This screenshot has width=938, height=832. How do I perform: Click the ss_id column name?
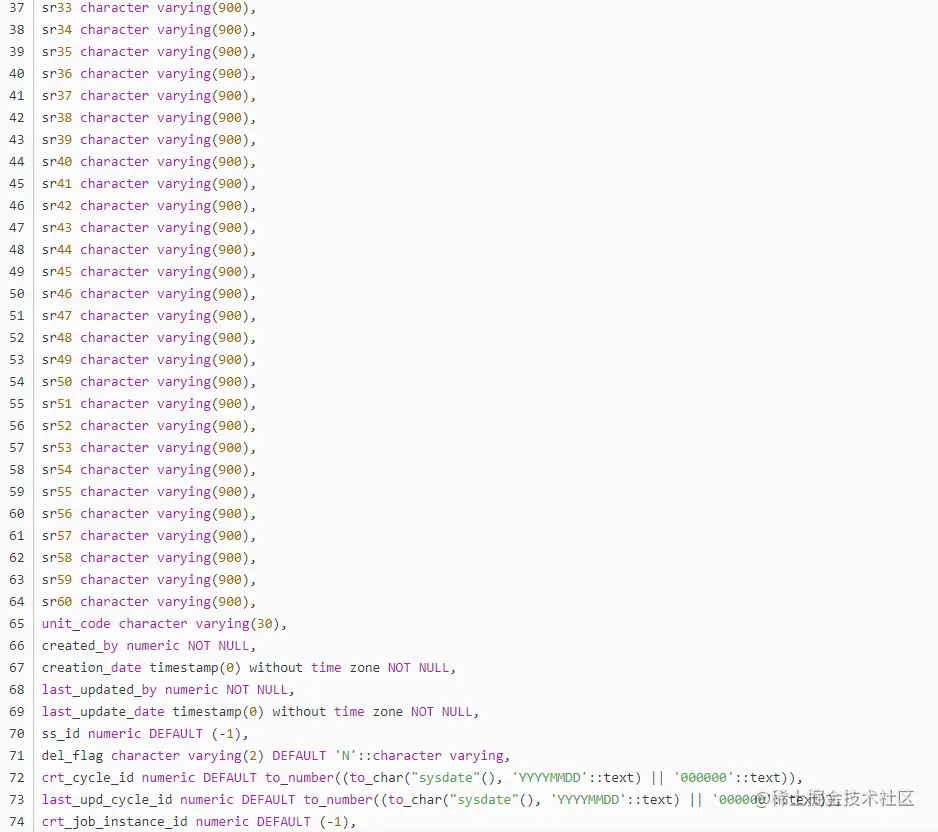[x=60, y=734]
